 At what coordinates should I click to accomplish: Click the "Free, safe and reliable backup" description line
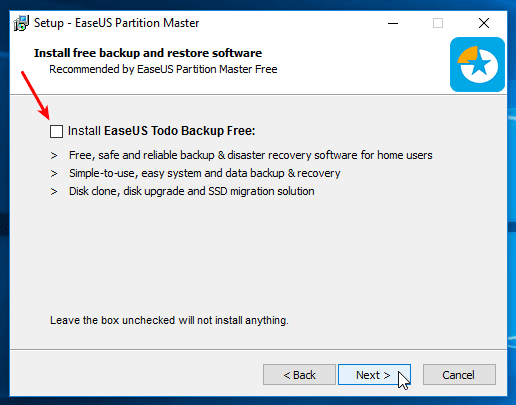(x=251, y=155)
